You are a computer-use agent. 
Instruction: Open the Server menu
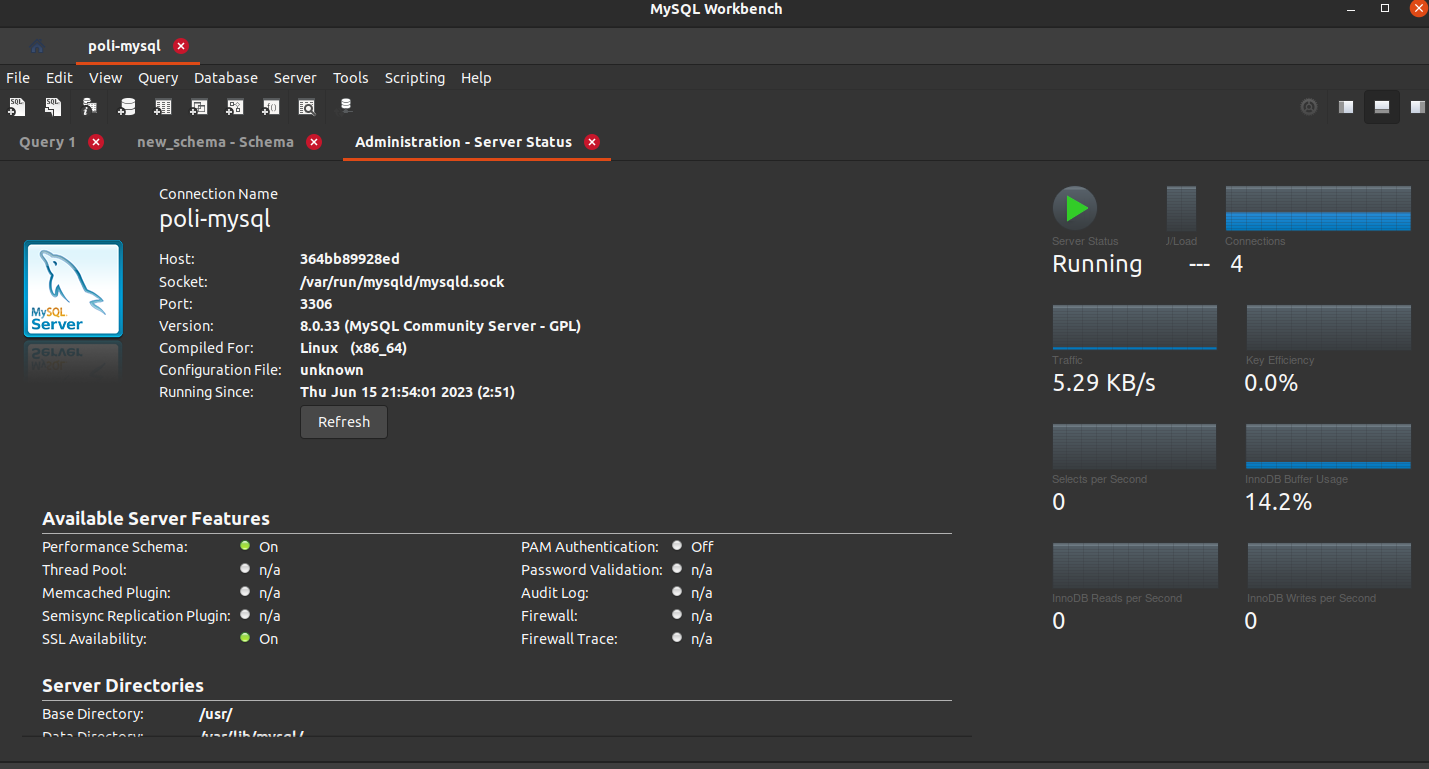(x=295, y=78)
